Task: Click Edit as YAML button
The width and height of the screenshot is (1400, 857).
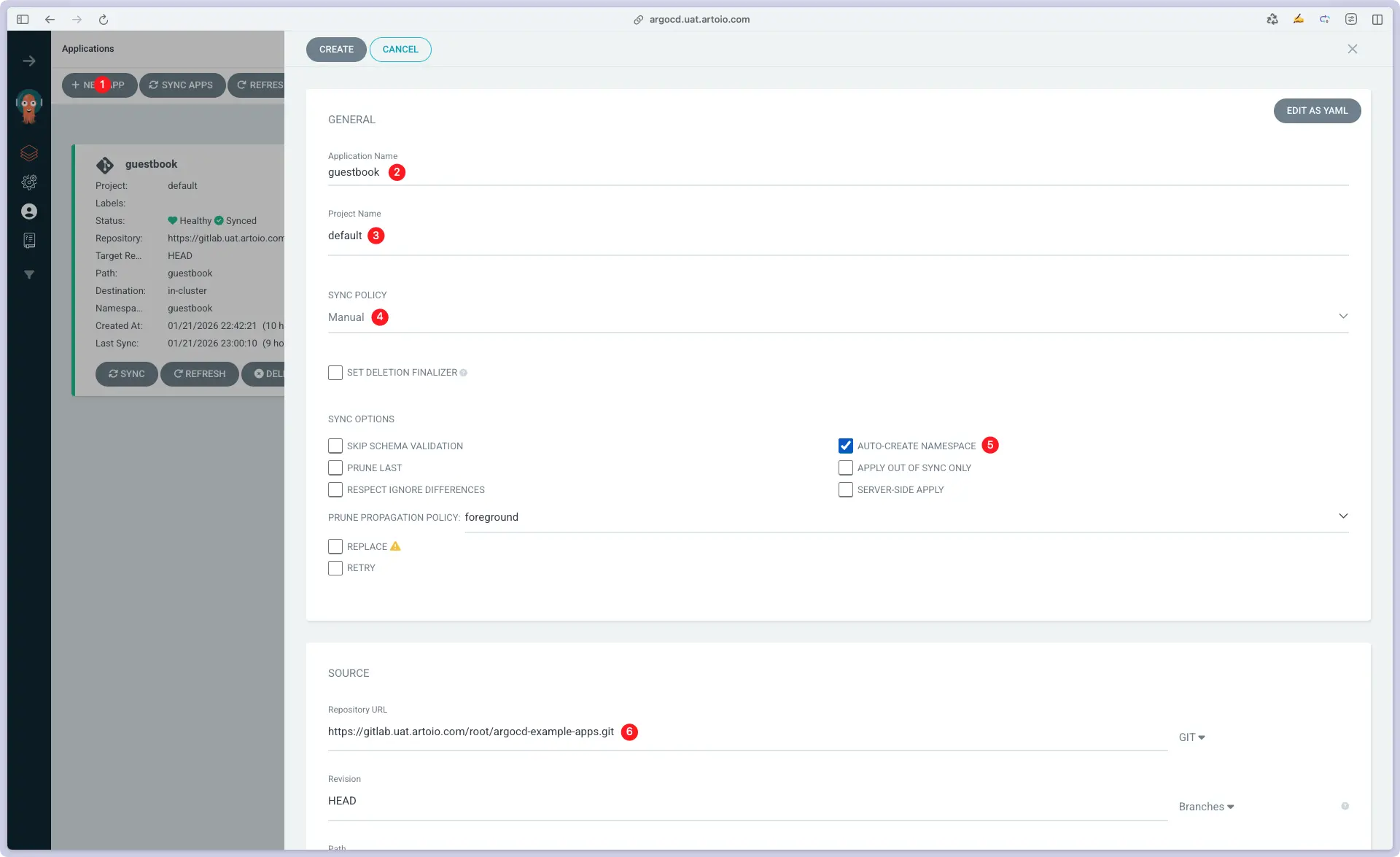Action: (x=1316, y=111)
